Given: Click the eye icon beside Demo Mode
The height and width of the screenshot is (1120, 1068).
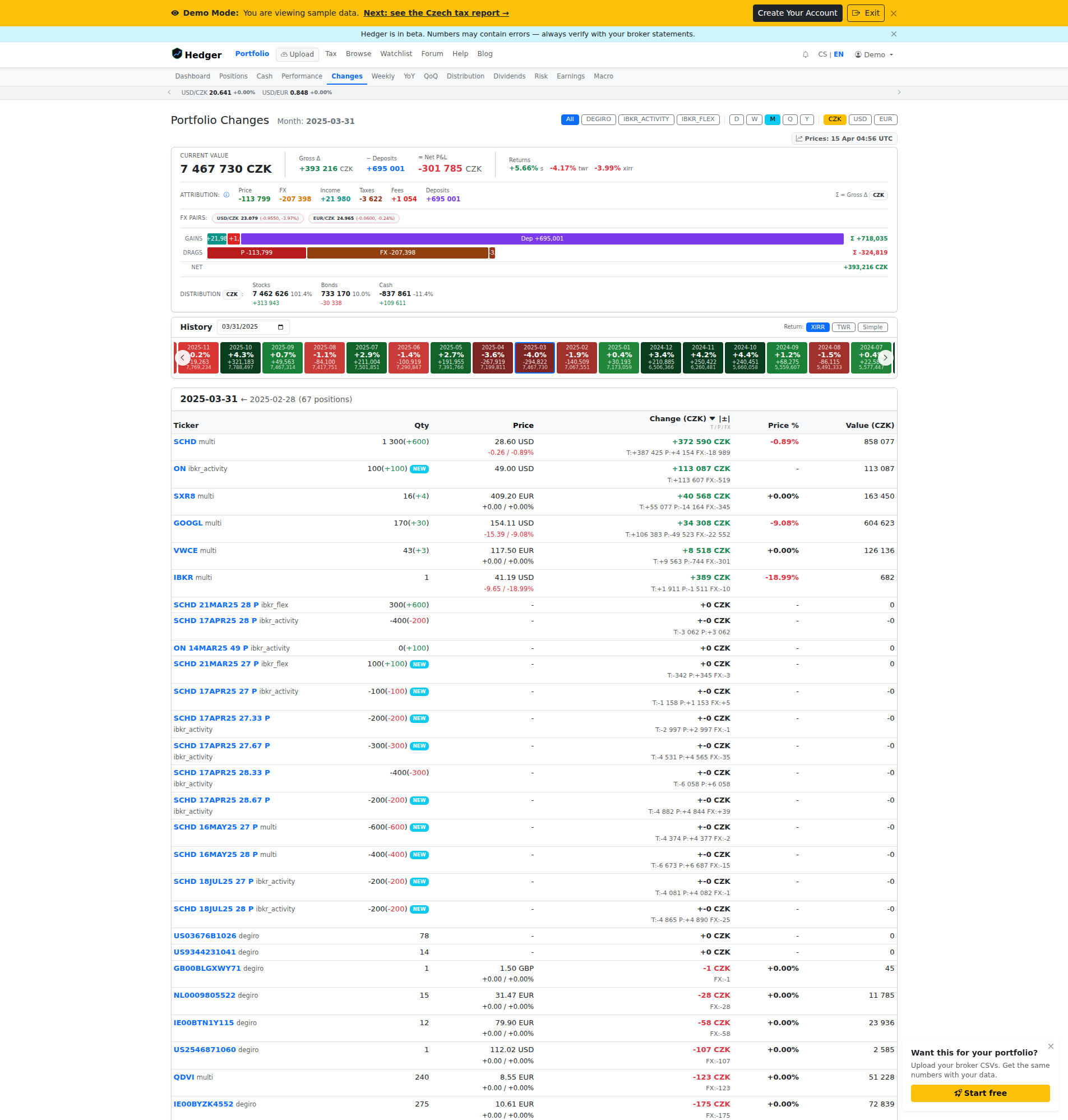Looking at the screenshot, I should [x=175, y=13].
